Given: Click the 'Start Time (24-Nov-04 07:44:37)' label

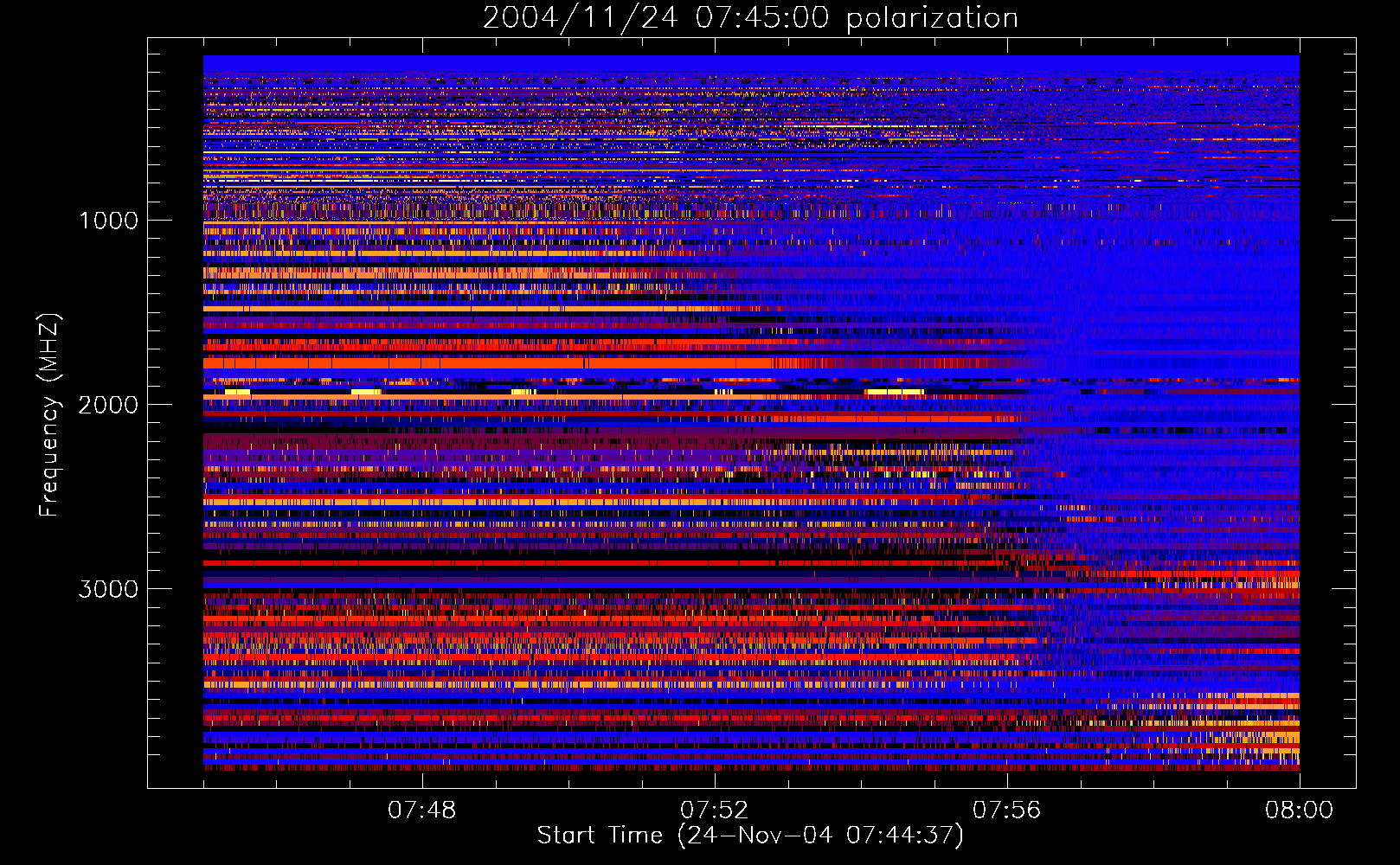Looking at the screenshot, I should click(x=750, y=836).
